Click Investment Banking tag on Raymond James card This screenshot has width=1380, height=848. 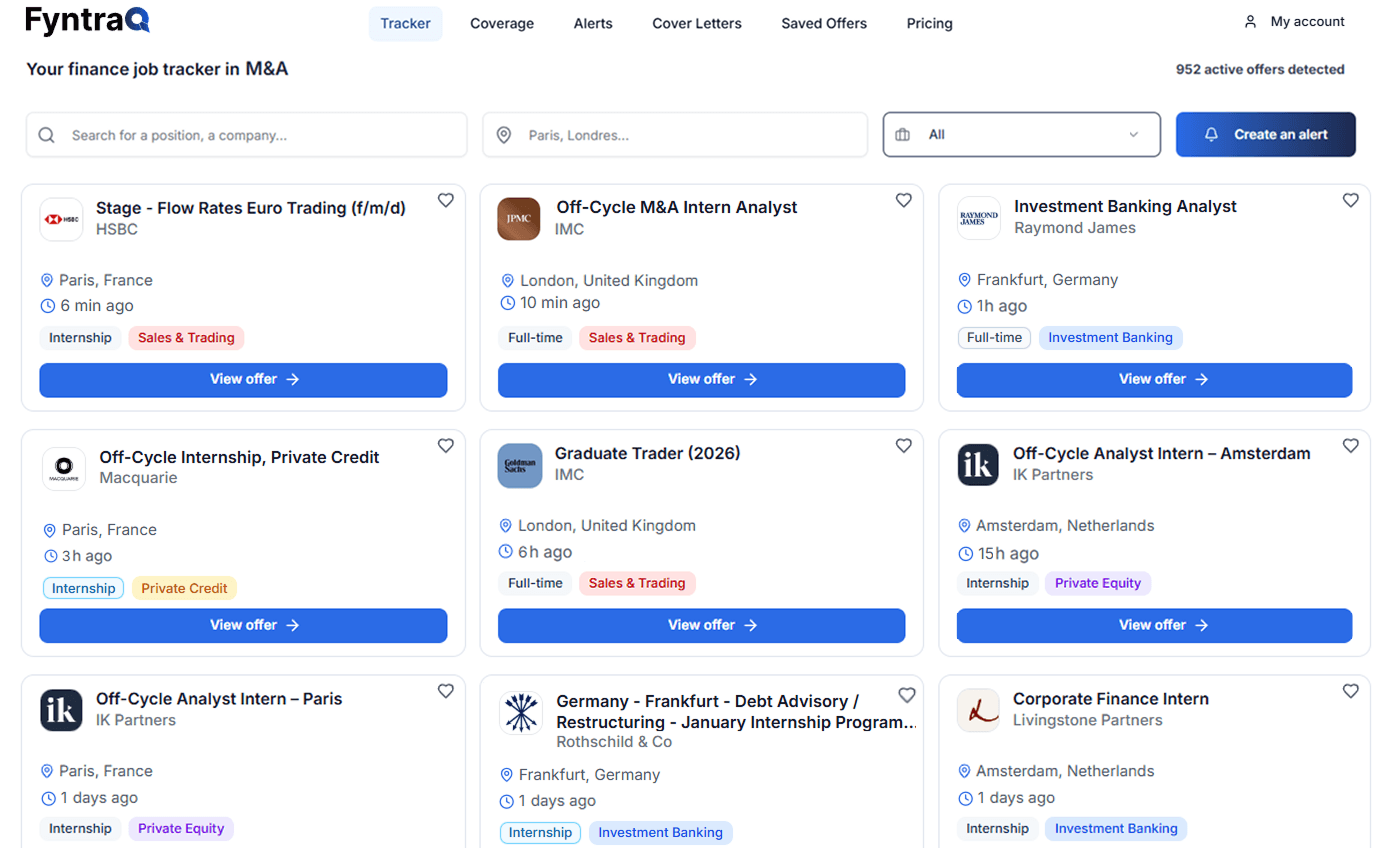(1110, 338)
